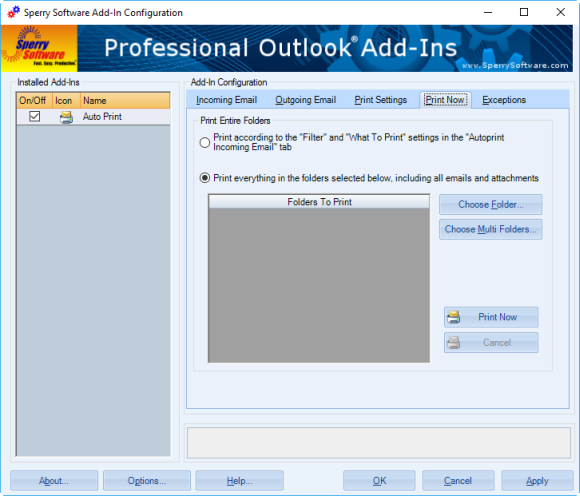
Task: Click the bottom Cancel button
Action: 458,480
